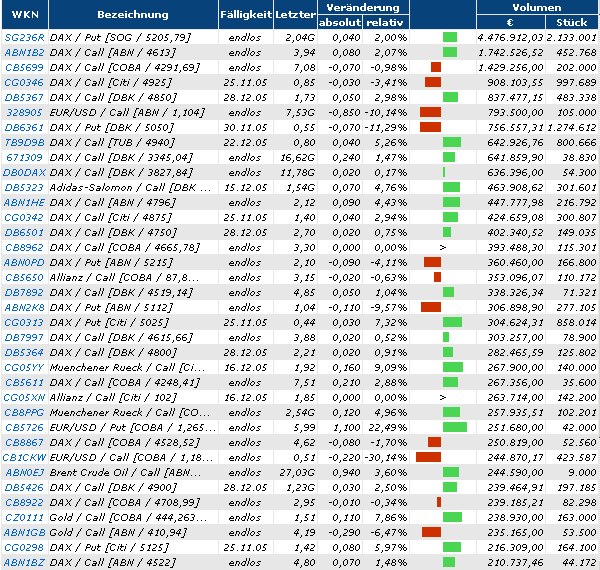The width and height of the screenshot is (600, 570).
Task: Click the Veränderung group header
Action: (x=363, y=7)
